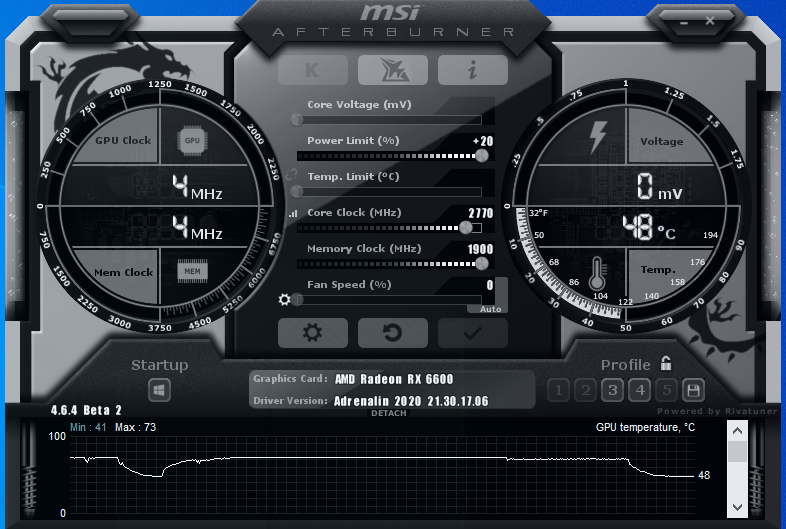
Task: Click the graphics card name AMD Radeon RX 6600
Action: 394,379
